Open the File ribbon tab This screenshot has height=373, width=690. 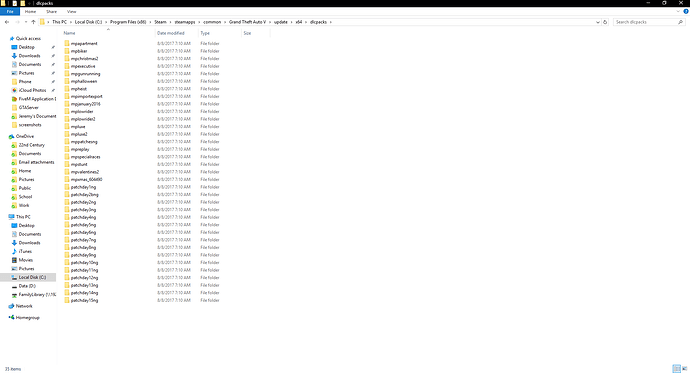click(10, 11)
